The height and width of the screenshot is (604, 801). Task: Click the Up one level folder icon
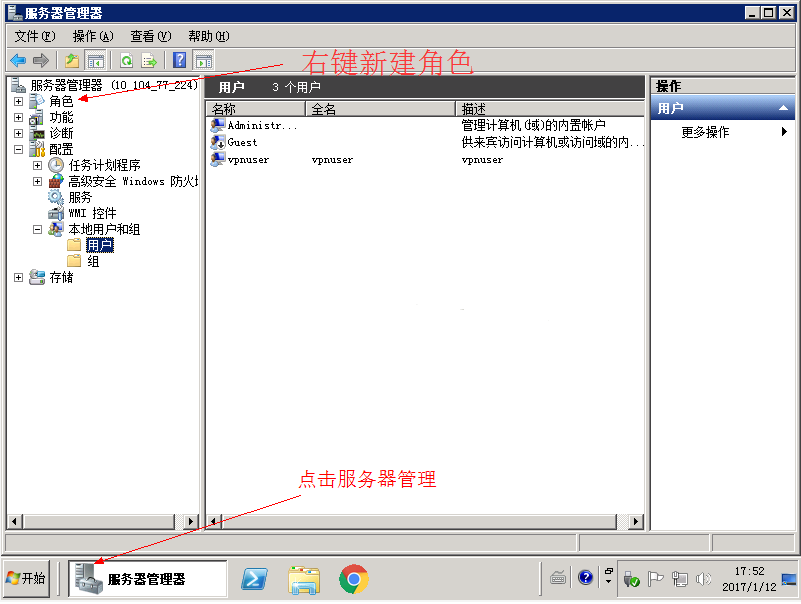(x=72, y=60)
